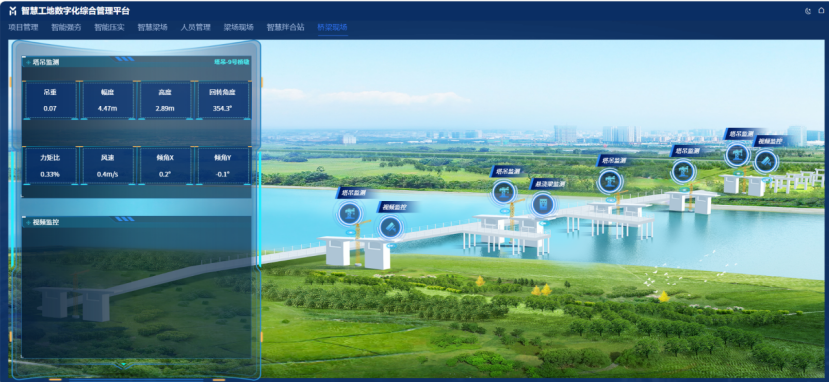The width and height of the screenshot is (829, 383).
Task: Click the 视频监控 label flag near the right edge
Action: pyautogui.click(x=773, y=141)
